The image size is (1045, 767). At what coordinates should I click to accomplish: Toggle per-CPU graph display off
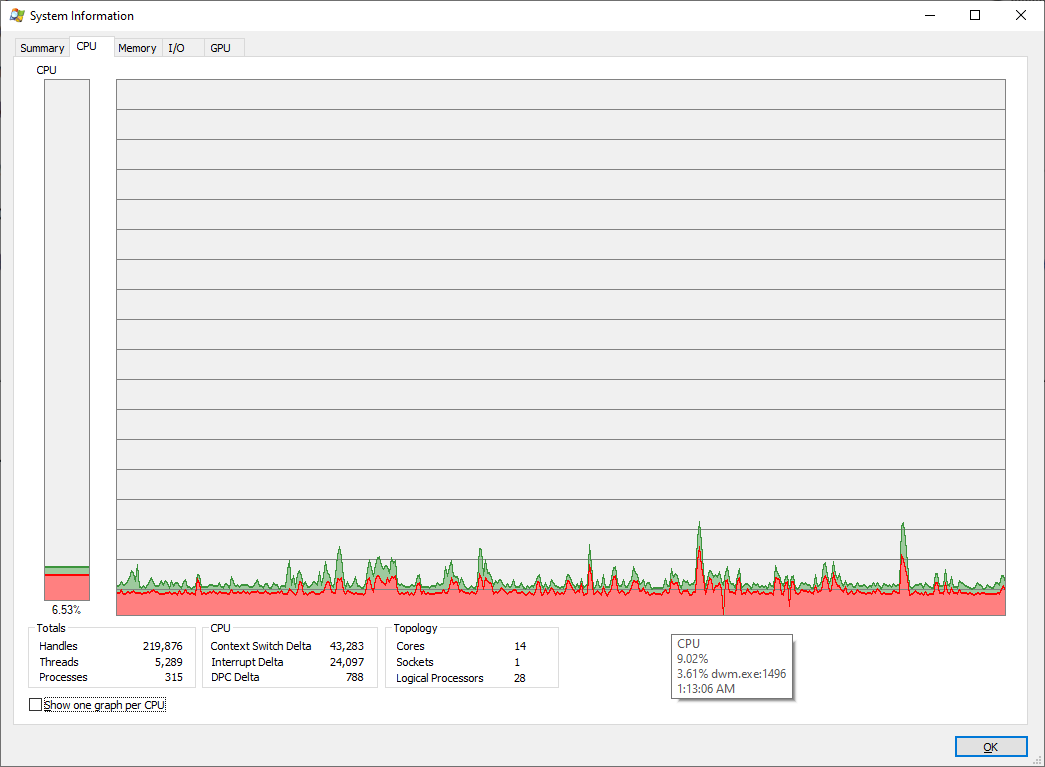tap(35, 704)
